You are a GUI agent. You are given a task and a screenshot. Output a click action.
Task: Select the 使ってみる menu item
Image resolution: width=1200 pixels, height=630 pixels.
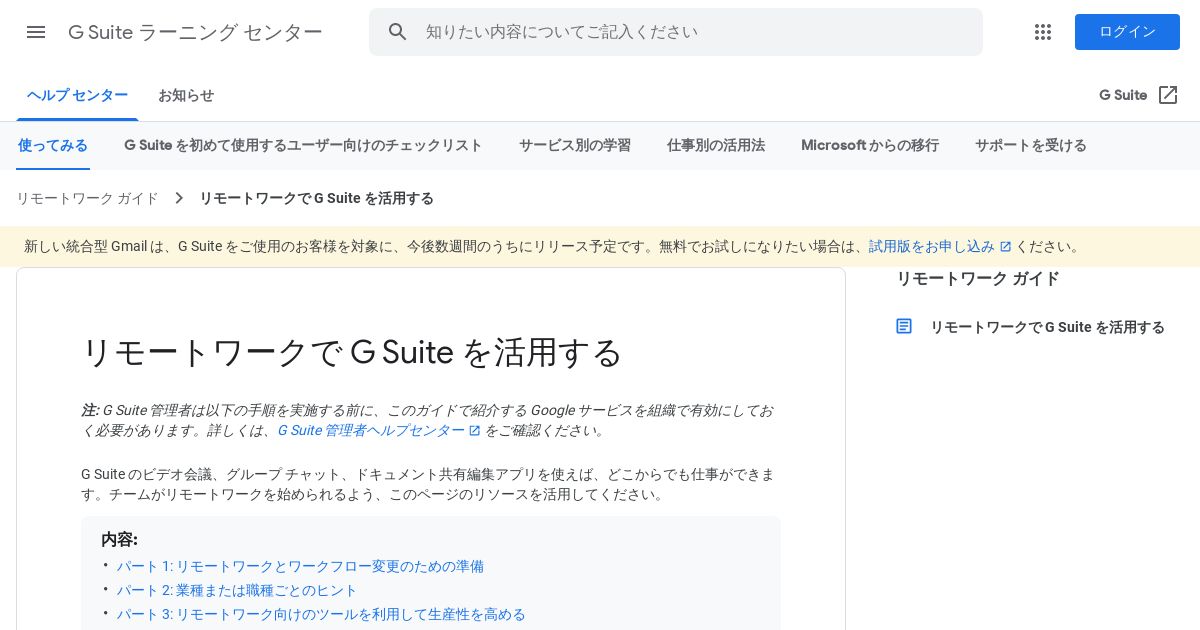click(x=53, y=146)
